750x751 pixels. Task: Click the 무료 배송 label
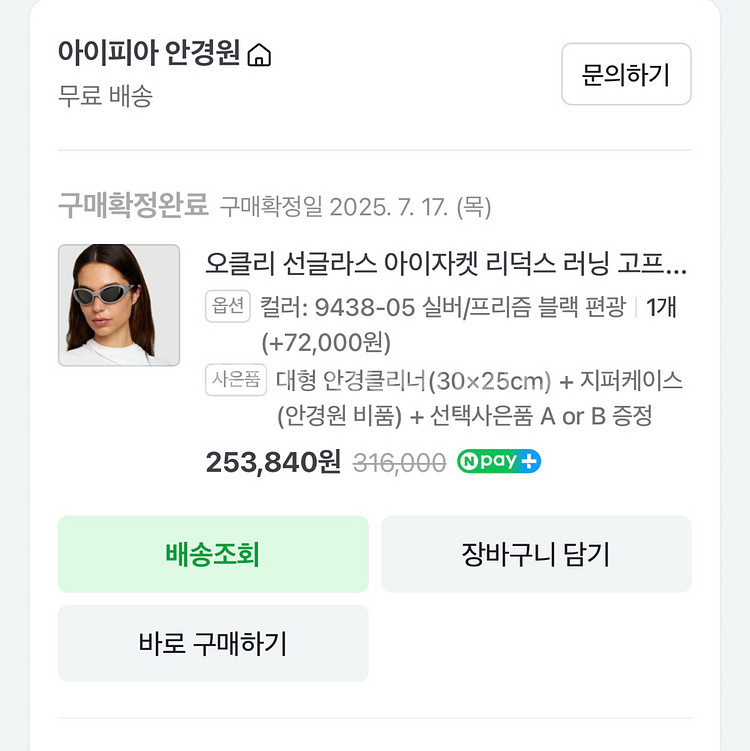(x=105, y=96)
